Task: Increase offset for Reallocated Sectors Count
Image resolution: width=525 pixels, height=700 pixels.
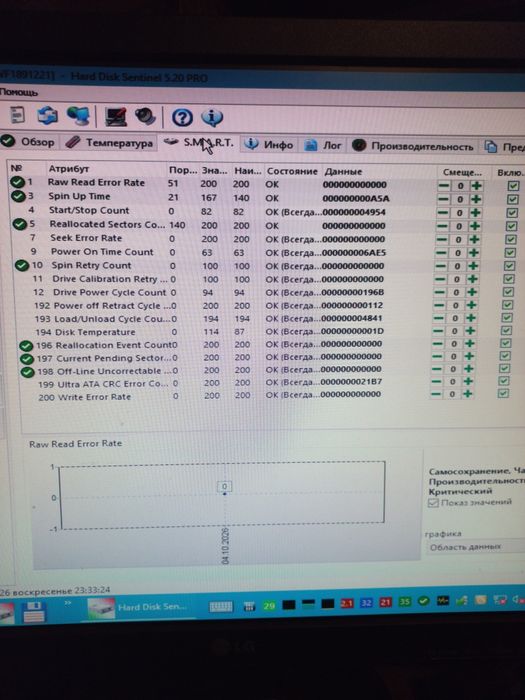Action: (x=475, y=226)
